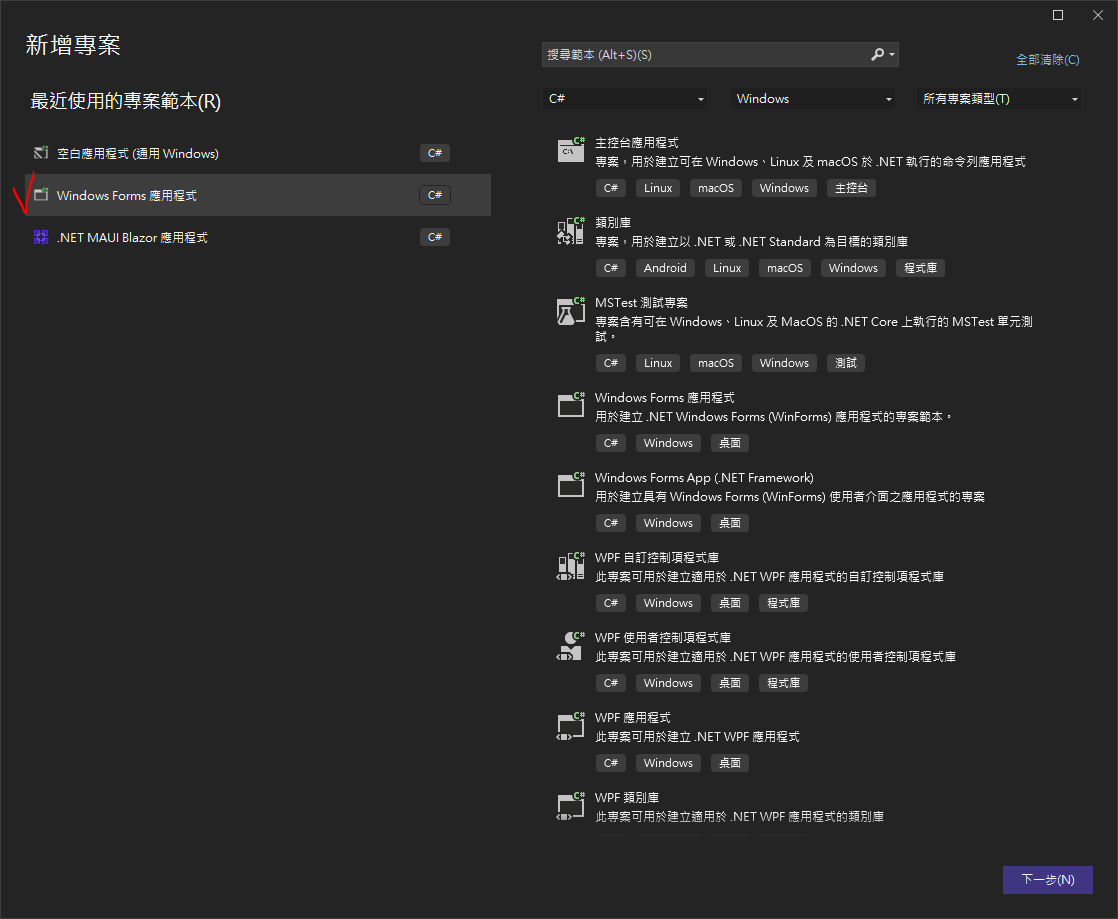This screenshot has height=919, width=1118.
Task: Select the 主控台應用程式 template title
Action: point(637,143)
